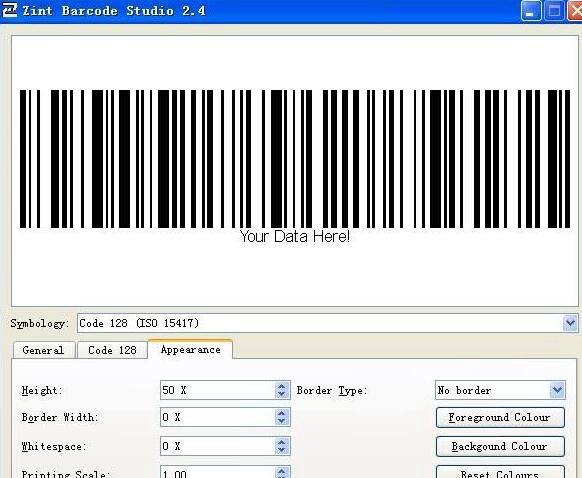Close the Zint Barcode Studio window

pos(575,10)
